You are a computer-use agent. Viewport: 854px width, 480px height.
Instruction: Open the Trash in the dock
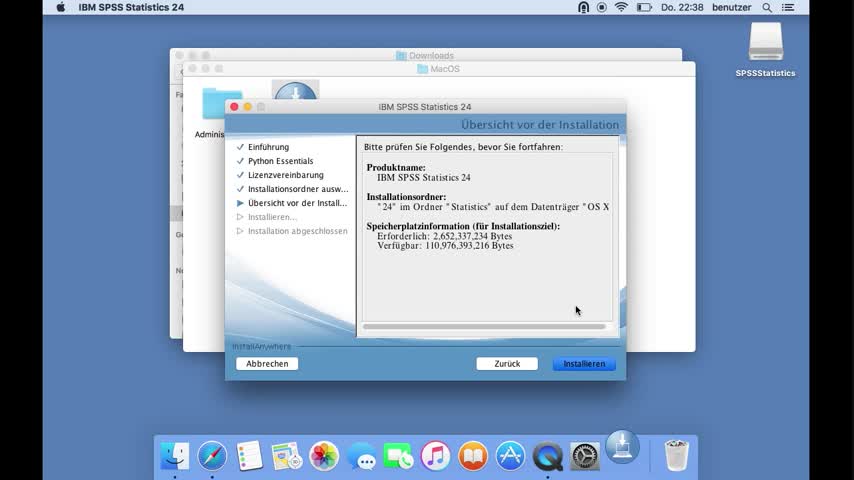click(x=677, y=456)
